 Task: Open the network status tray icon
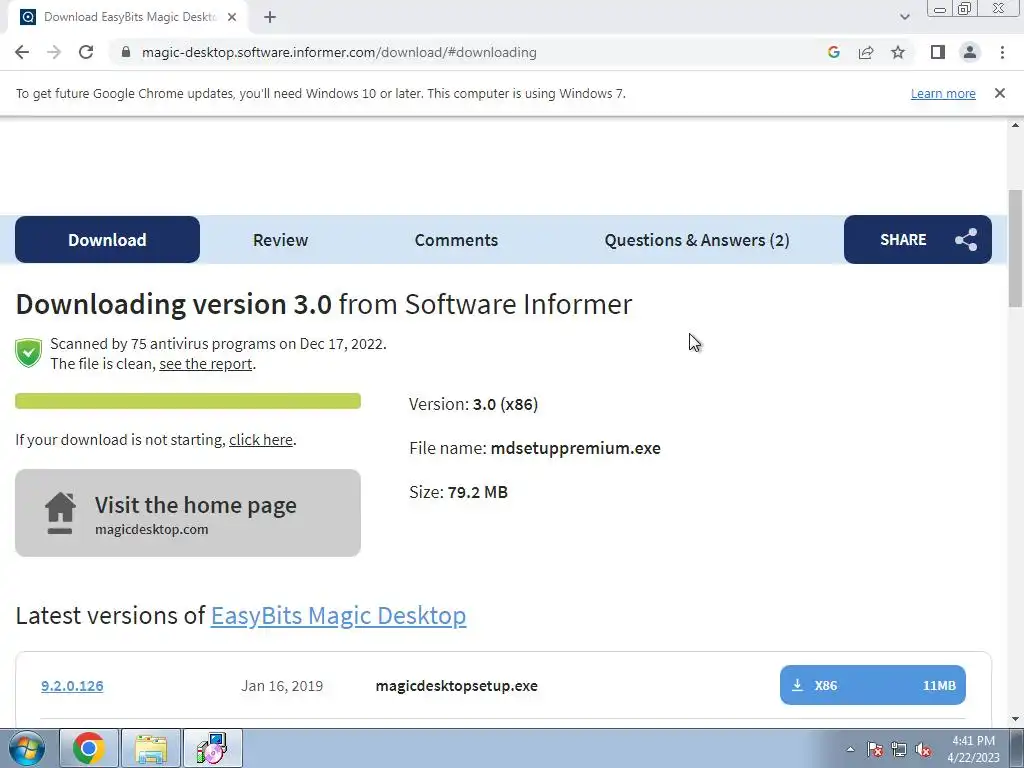(x=899, y=749)
